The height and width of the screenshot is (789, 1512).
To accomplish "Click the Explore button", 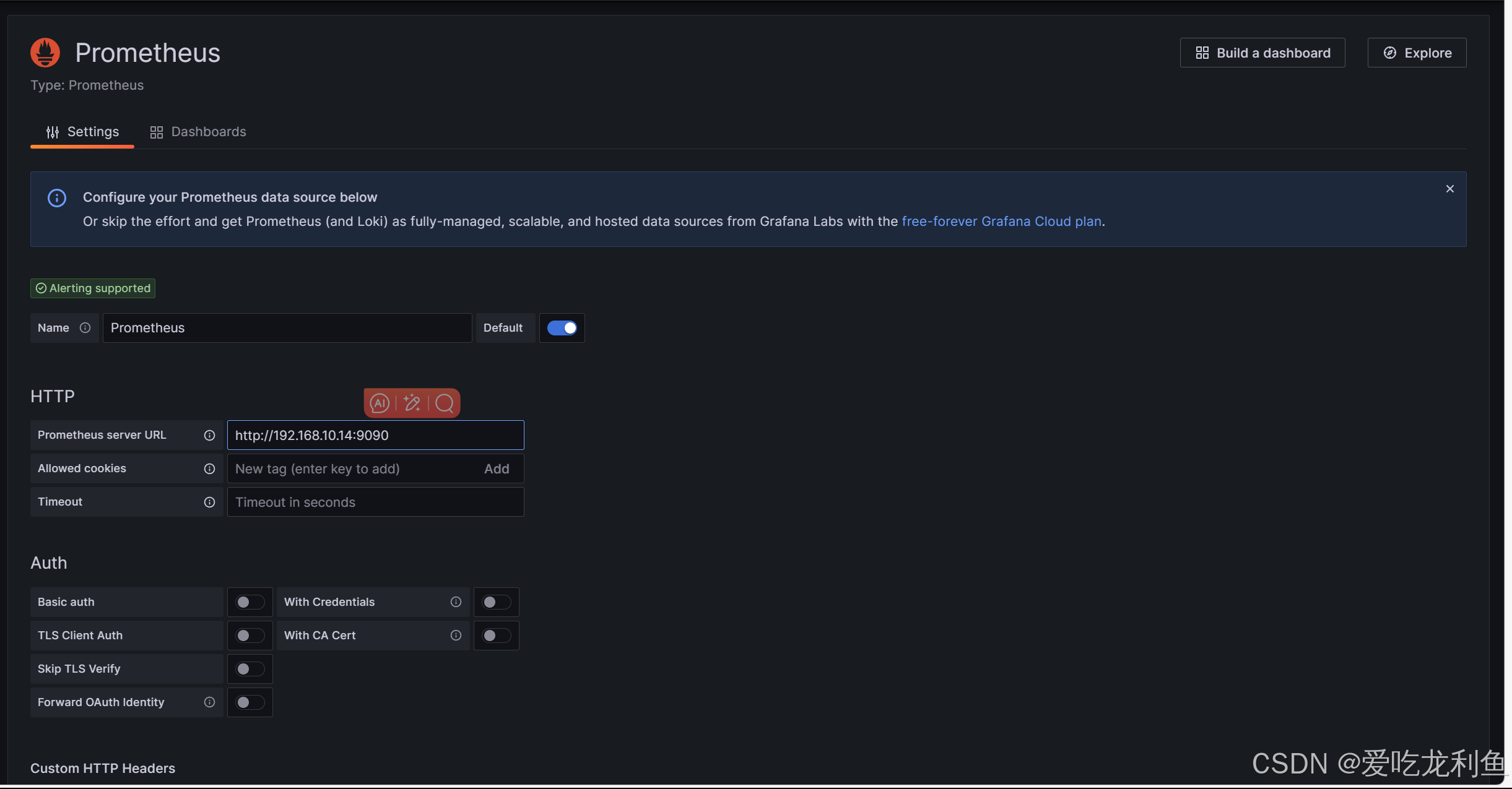I will [x=1417, y=53].
